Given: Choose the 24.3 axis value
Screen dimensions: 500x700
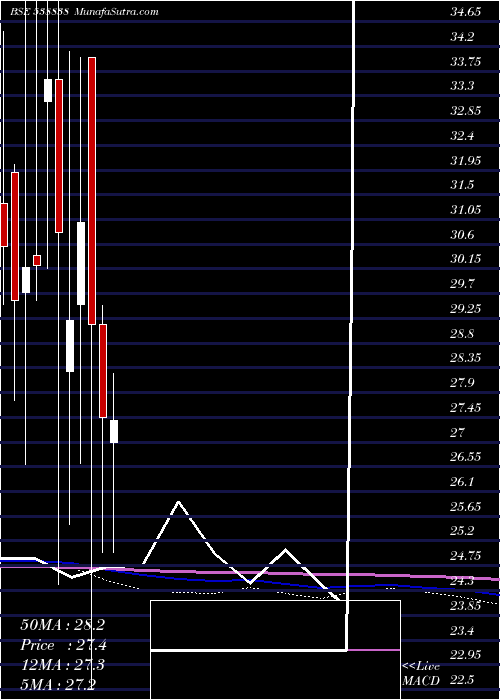Looking at the screenshot, I should click(463, 581).
